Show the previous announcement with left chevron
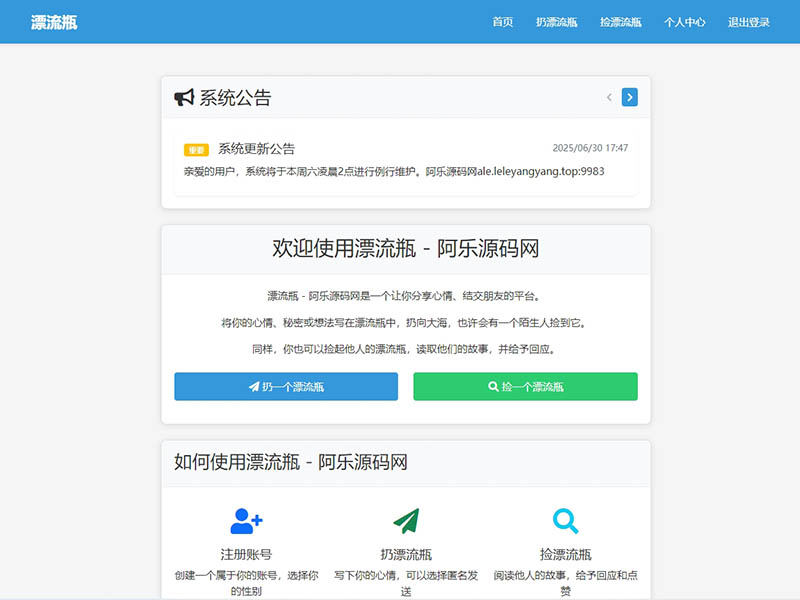 (609, 97)
